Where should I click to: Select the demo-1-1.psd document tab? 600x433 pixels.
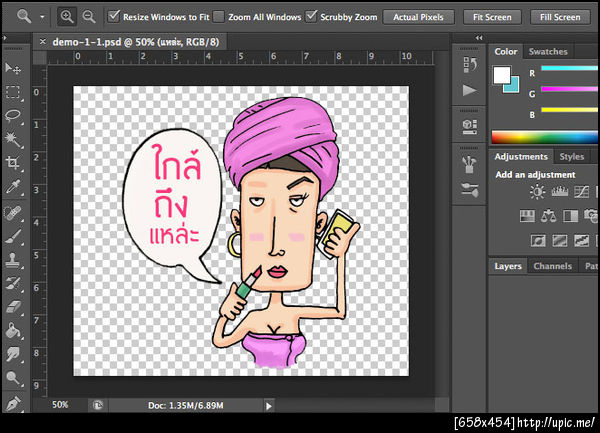coord(136,42)
